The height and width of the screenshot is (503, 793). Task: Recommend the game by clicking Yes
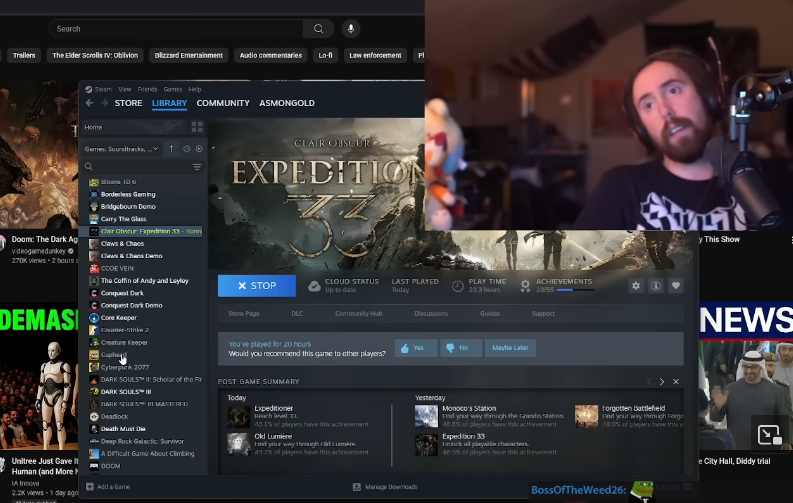(416, 348)
